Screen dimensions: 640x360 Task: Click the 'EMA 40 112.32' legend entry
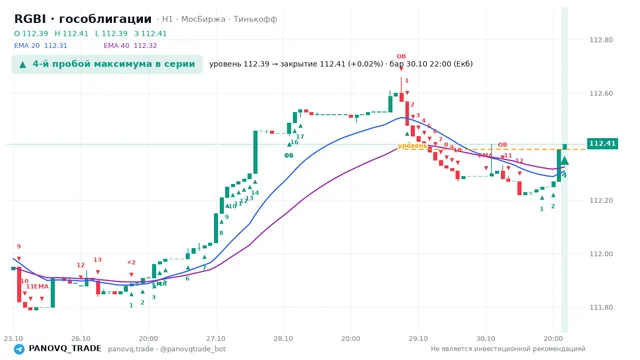tap(130, 45)
